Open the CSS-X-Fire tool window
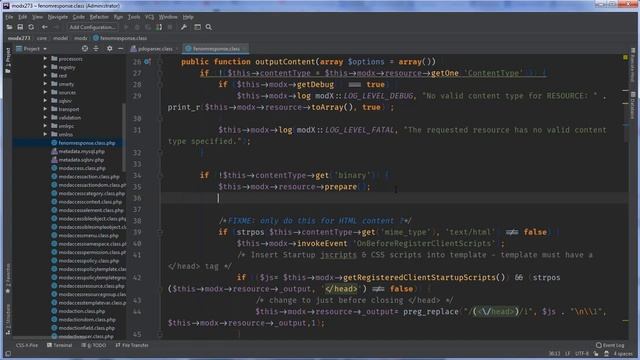640x360 pixels. click(27, 345)
